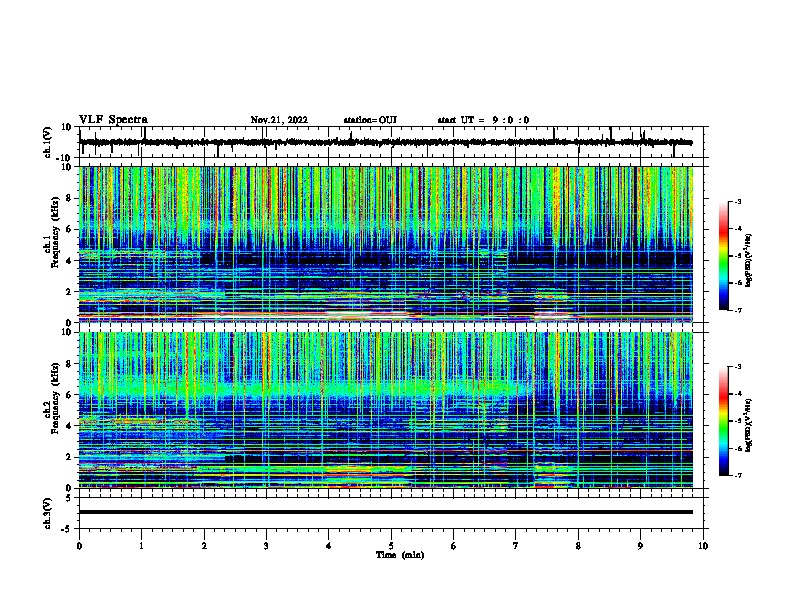The width and height of the screenshot is (792, 612).
Task: Click the "8" kHz tick on ch.1 frequency axis
Action: (69, 198)
